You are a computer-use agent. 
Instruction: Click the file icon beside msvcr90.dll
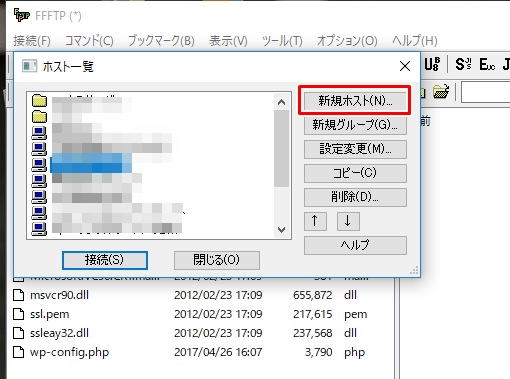click(18, 295)
